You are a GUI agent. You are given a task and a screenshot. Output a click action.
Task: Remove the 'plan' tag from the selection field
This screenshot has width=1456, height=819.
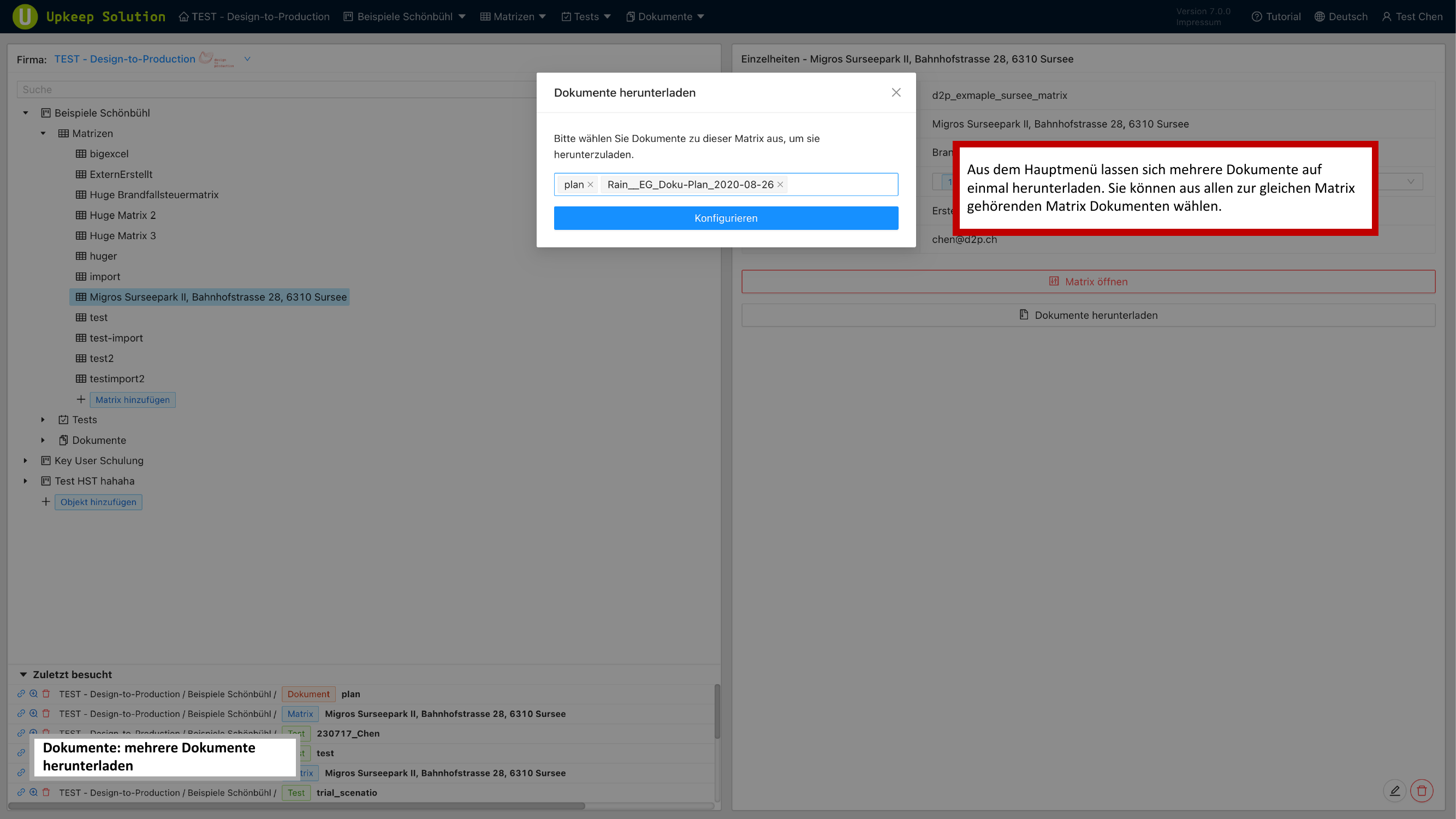click(x=590, y=184)
